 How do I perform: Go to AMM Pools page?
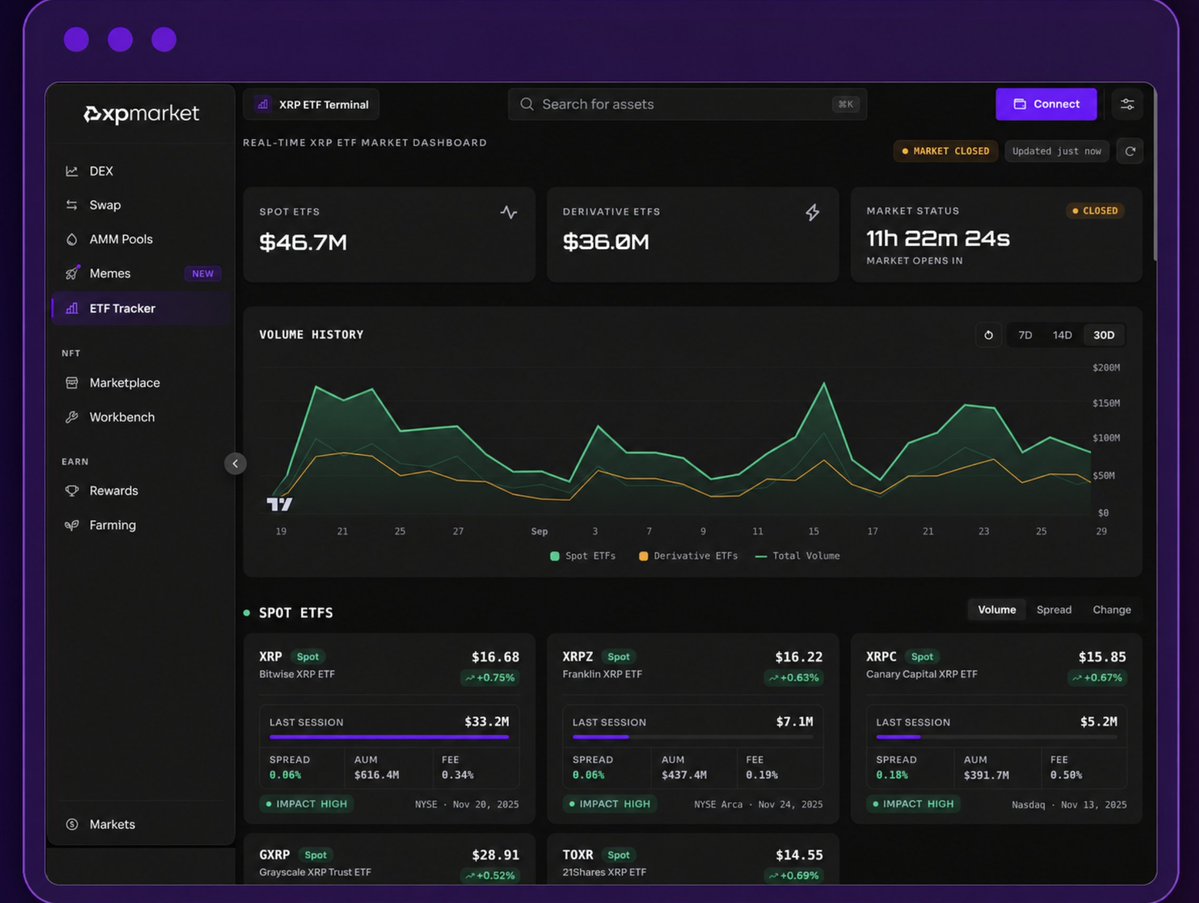[141, 239]
